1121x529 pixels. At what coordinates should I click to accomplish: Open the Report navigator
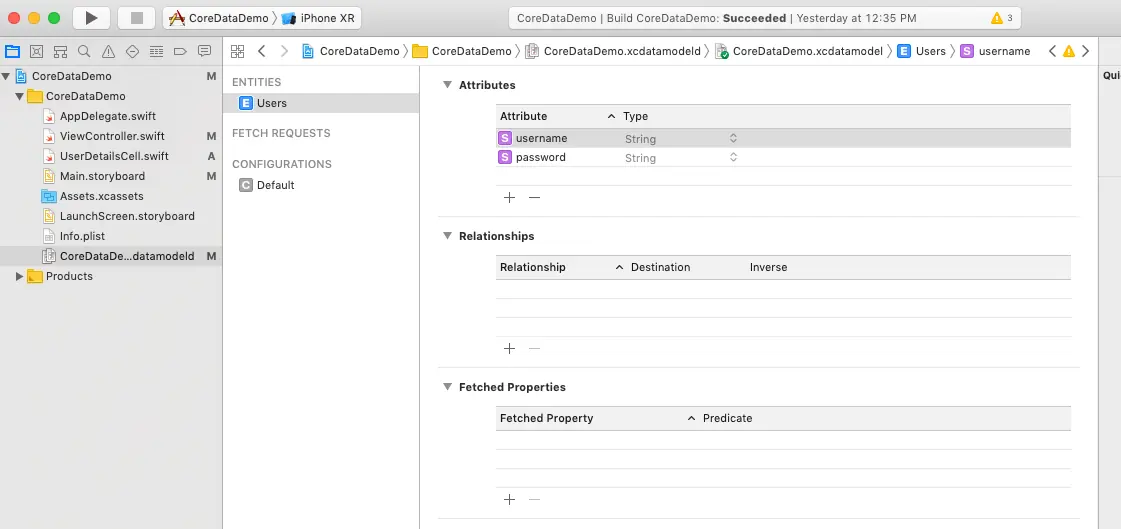204,51
